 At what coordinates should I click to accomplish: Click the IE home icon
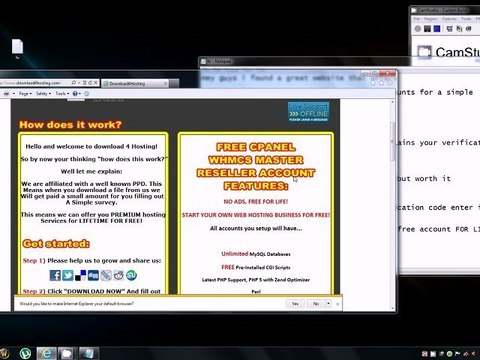tap(373, 83)
